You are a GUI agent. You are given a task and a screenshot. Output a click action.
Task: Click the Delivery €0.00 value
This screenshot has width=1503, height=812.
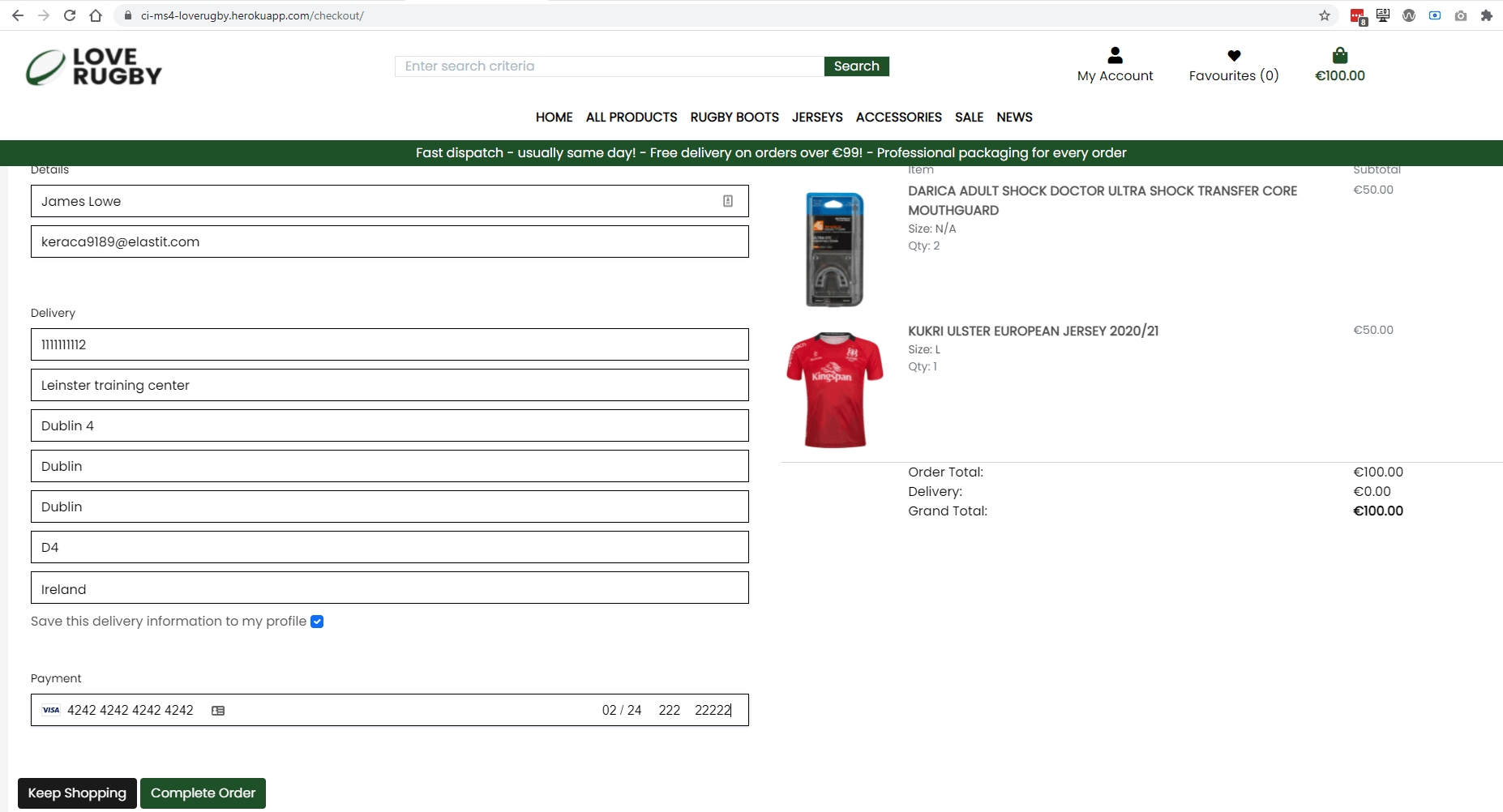(1372, 492)
